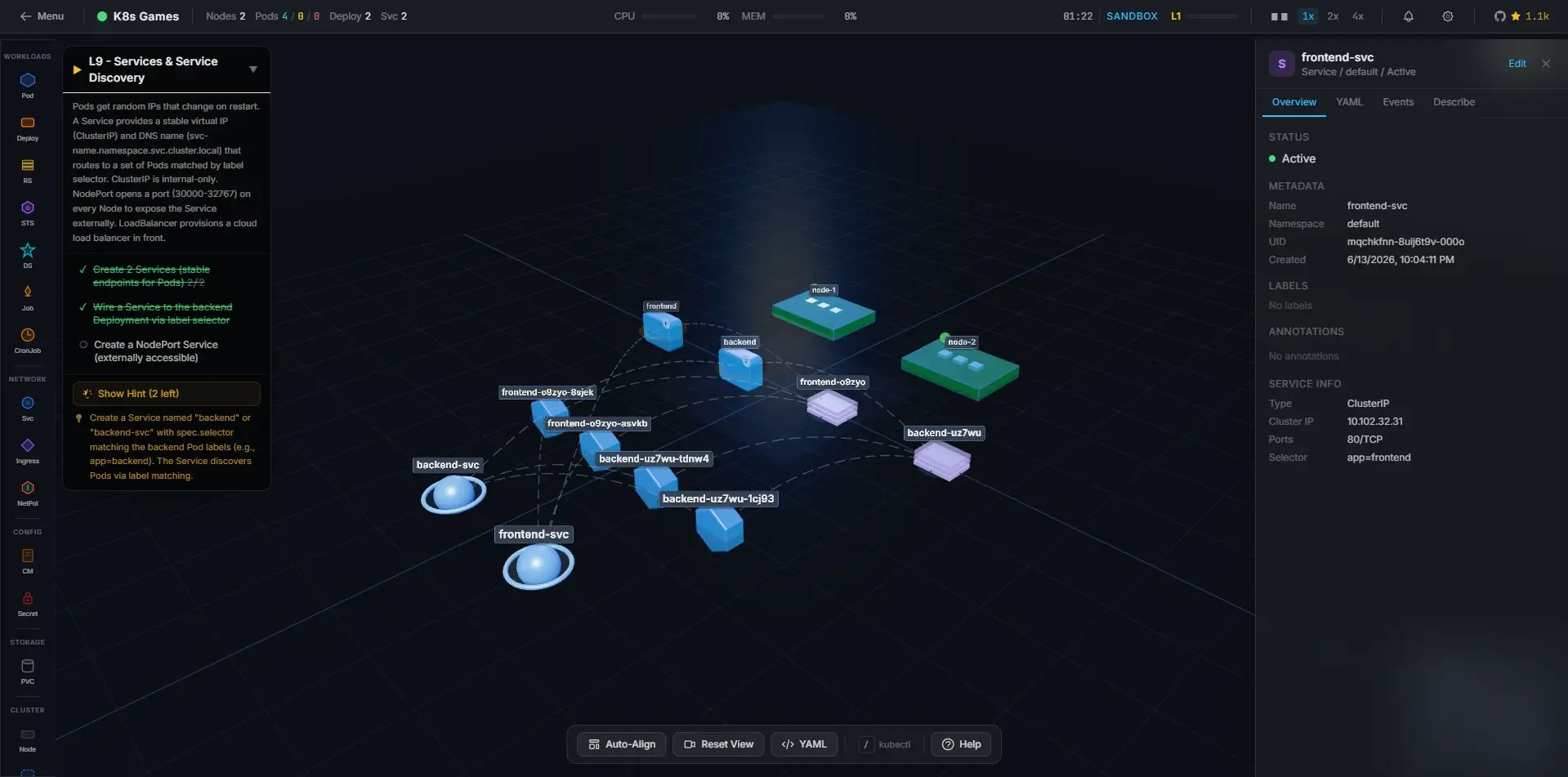Select pod backend-uz7wu-1cj93
This screenshot has width=1568, height=777.
(719, 528)
